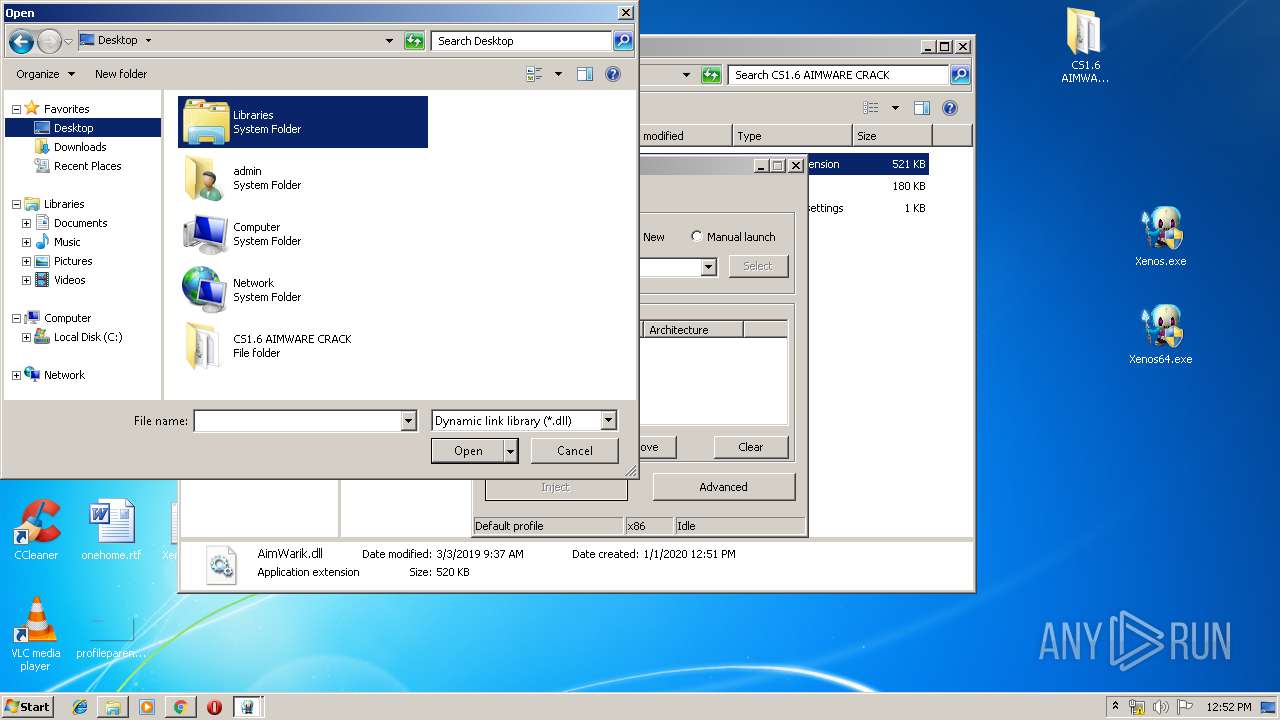Click the Open button

(468, 451)
